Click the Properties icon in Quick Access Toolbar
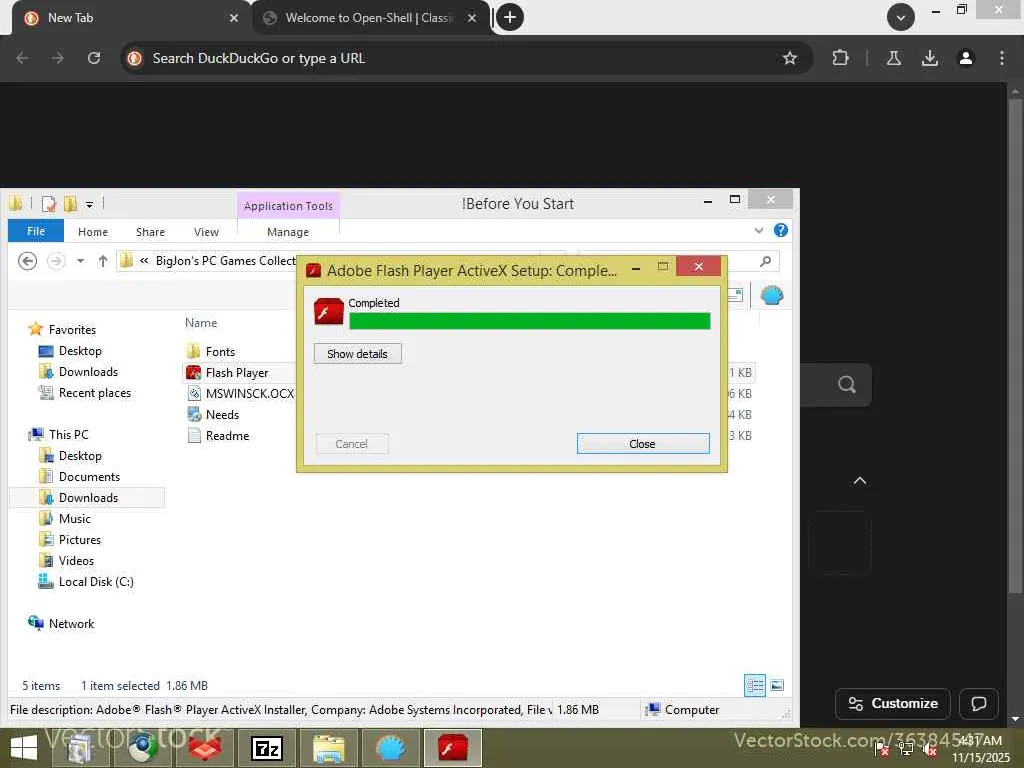The height and width of the screenshot is (768, 1024). click(48, 204)
